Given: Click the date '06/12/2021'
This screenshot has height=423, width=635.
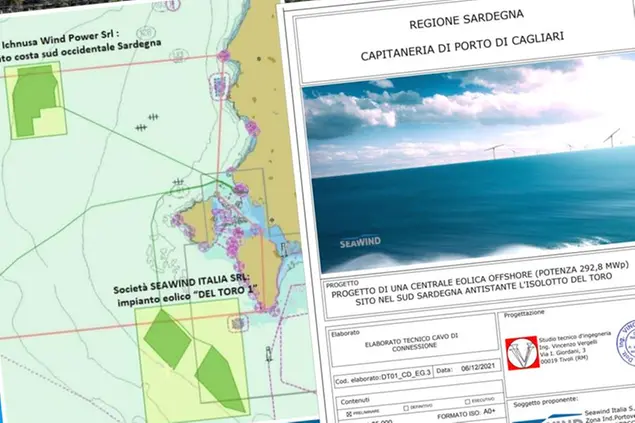Looking at the screenshot, I should [478, 368].
